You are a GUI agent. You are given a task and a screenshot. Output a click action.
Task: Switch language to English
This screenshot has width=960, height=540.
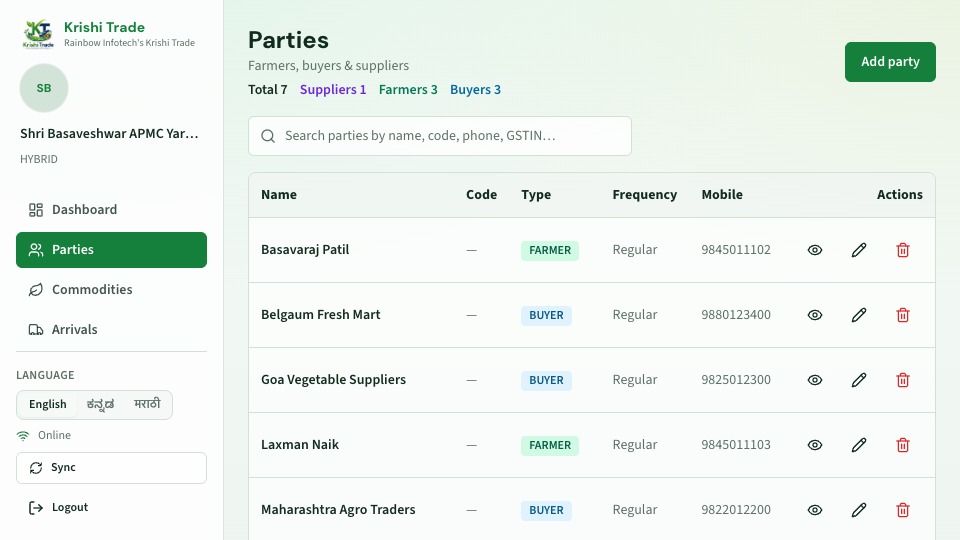point(48,404)
